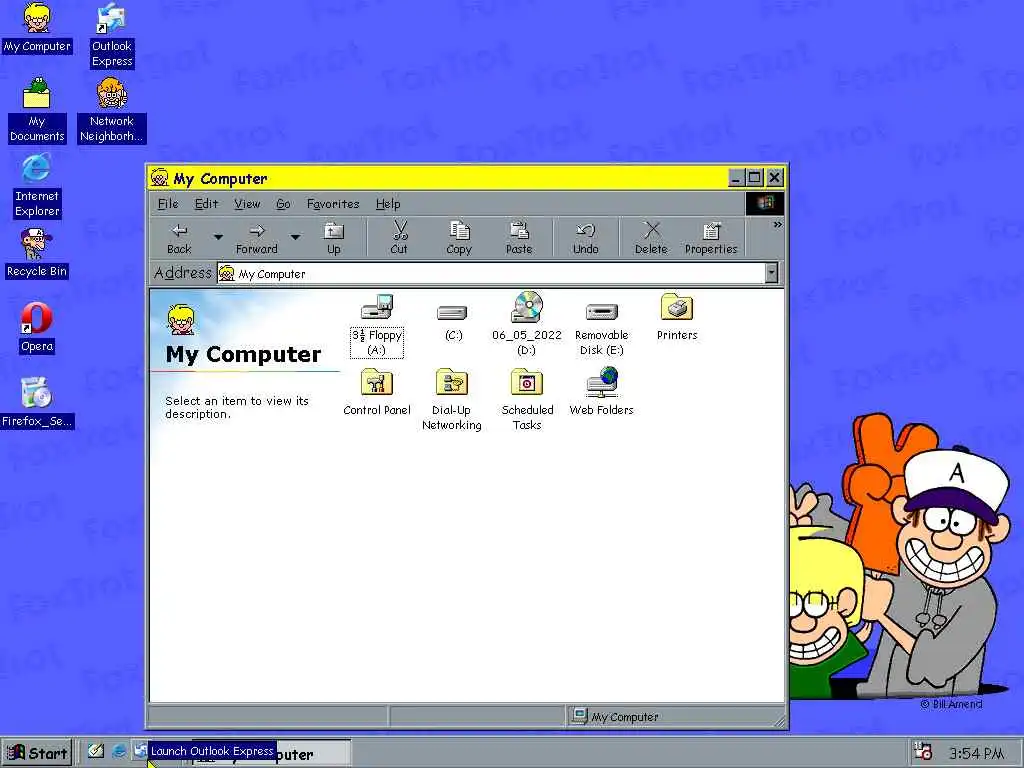The image size is (1024, 768).
Task: Click the Address field containing My Computer
Action: click(x=490, y=274)
